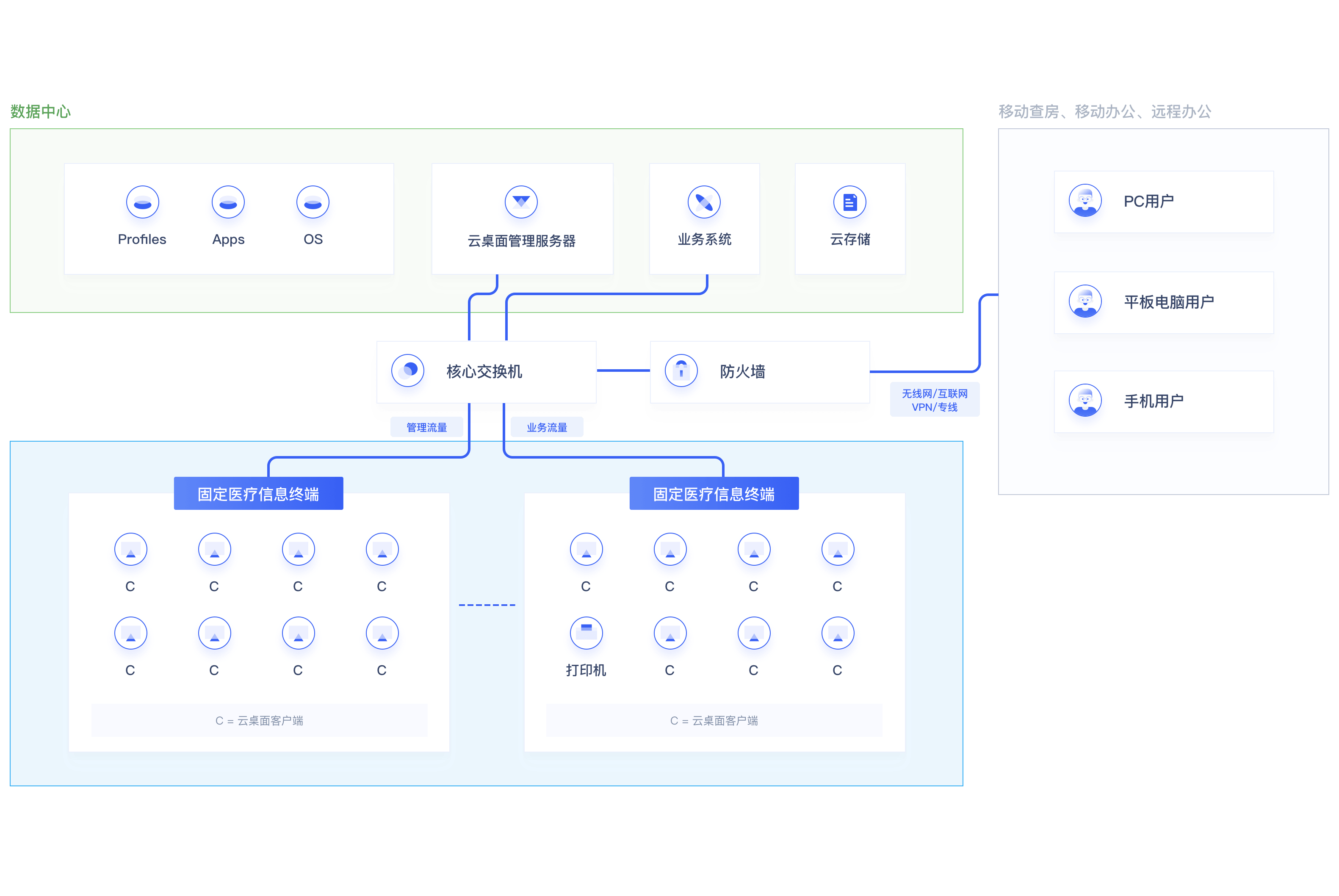Click the 业务系统 business system icon

tap(704, 202)
